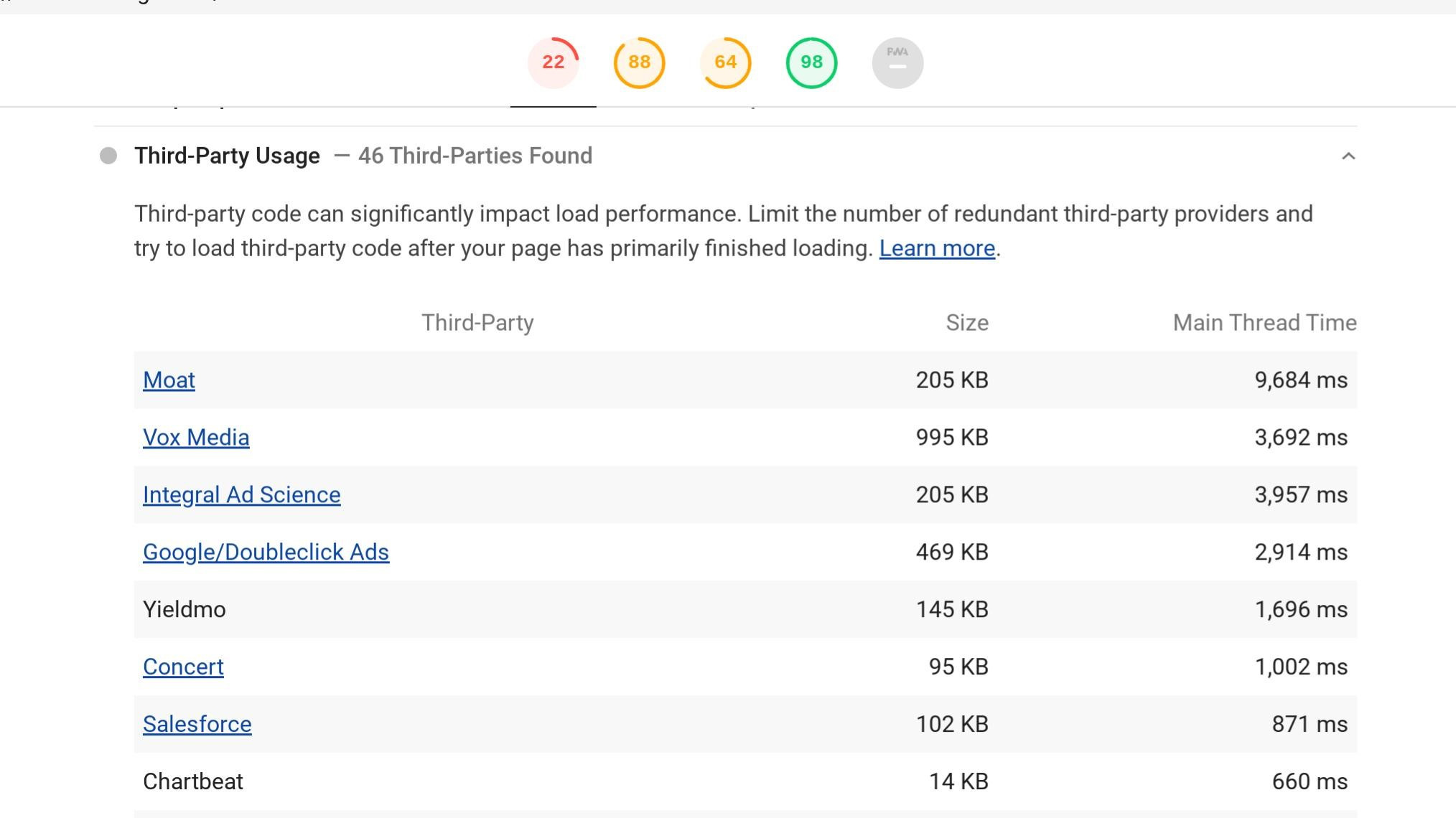Click the green SEO score gauge 98
Viewport: 1456px width, 818px height.
811,62
